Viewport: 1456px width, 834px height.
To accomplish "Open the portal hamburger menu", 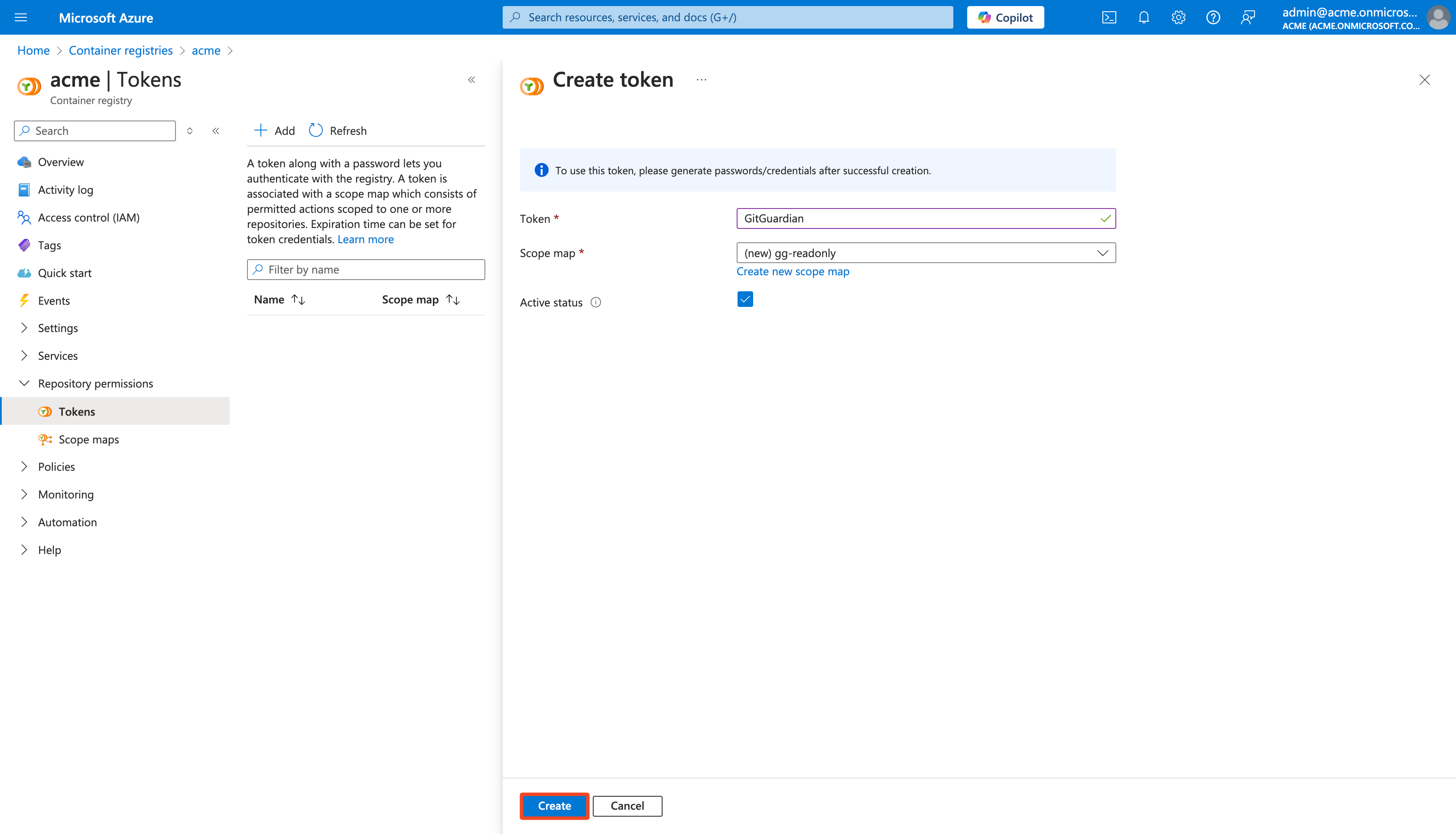I will (x=21, y=17).
